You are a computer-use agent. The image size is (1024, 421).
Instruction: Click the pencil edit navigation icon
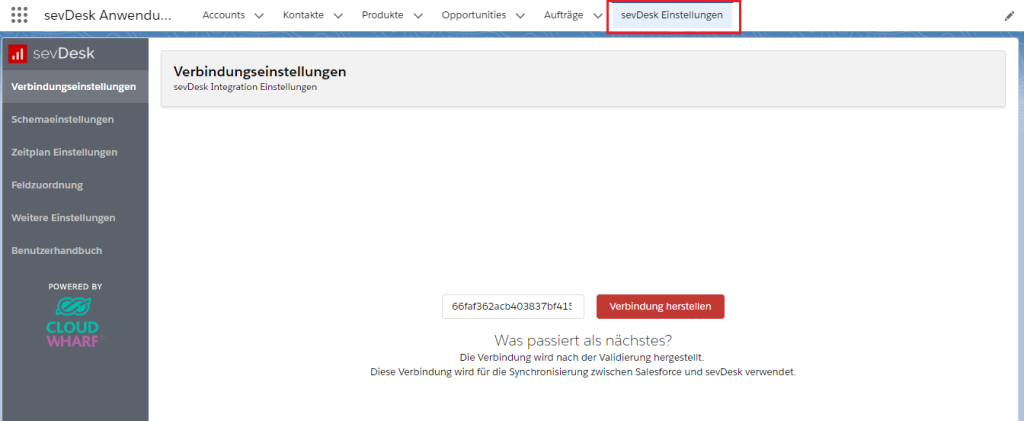(x=1009, y=16)
